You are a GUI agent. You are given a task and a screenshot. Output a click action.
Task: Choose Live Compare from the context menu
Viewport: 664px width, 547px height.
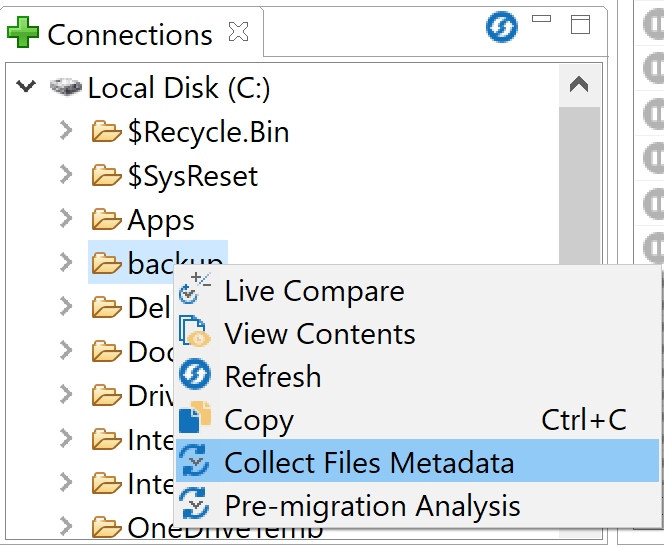coord(314,291)
